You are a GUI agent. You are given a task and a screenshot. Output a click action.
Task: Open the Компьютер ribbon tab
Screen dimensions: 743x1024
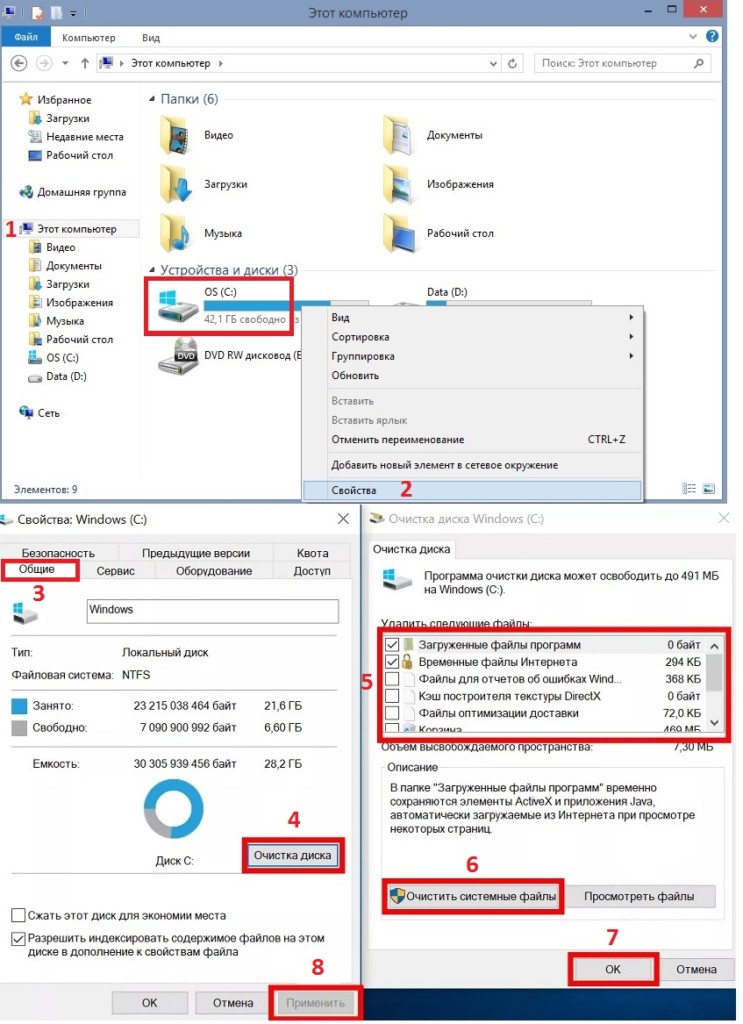[x=88, y=37]
